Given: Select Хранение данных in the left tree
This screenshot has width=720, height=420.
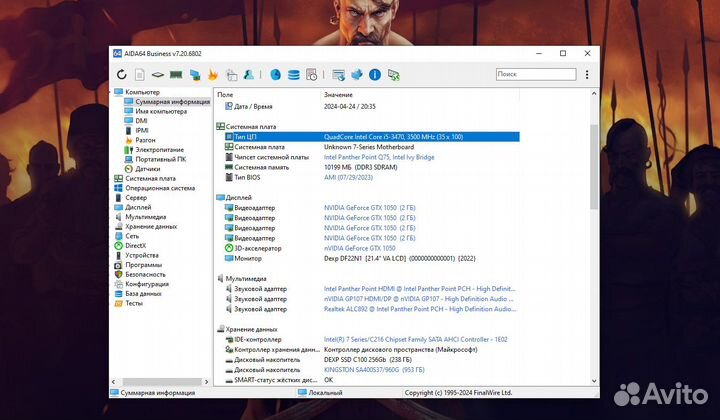Looking at the screenshot, I should 151,227.
